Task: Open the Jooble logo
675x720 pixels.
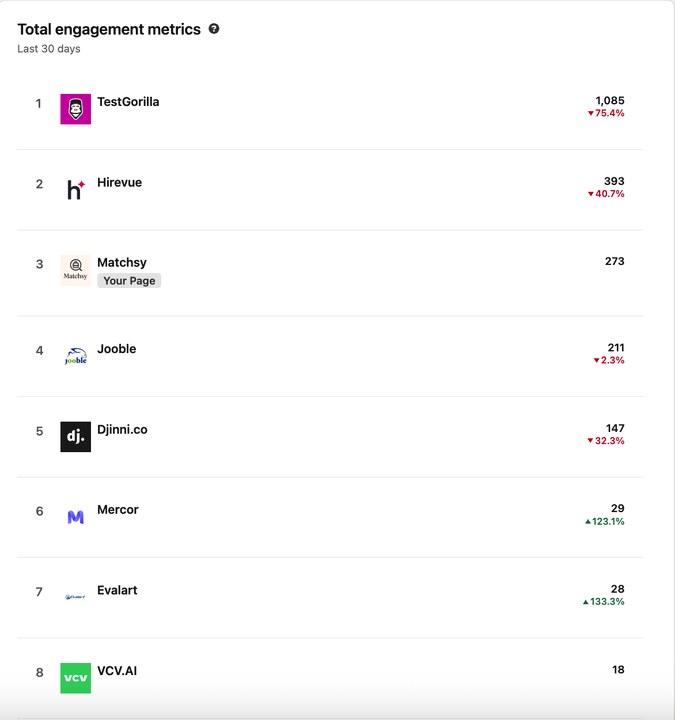Action: tap(75, 356)
